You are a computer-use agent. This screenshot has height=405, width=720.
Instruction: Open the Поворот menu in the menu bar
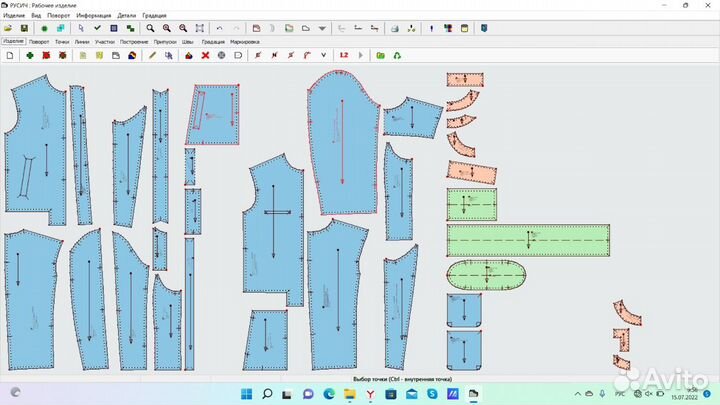click(58, 16)
